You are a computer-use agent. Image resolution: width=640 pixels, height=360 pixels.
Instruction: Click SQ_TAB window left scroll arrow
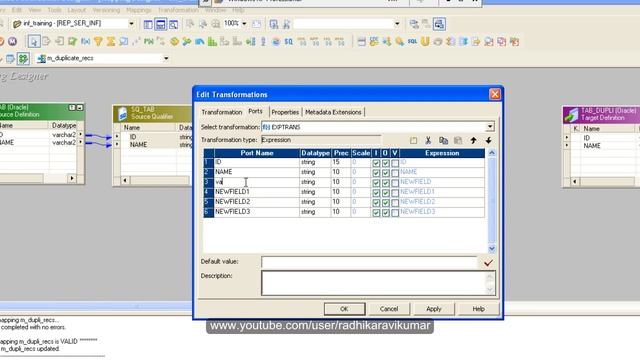click(x=125, y=180)
